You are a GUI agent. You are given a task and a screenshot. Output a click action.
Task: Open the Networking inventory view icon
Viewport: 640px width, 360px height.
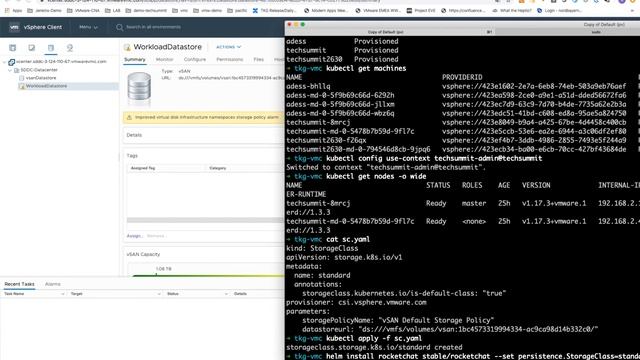70,48
